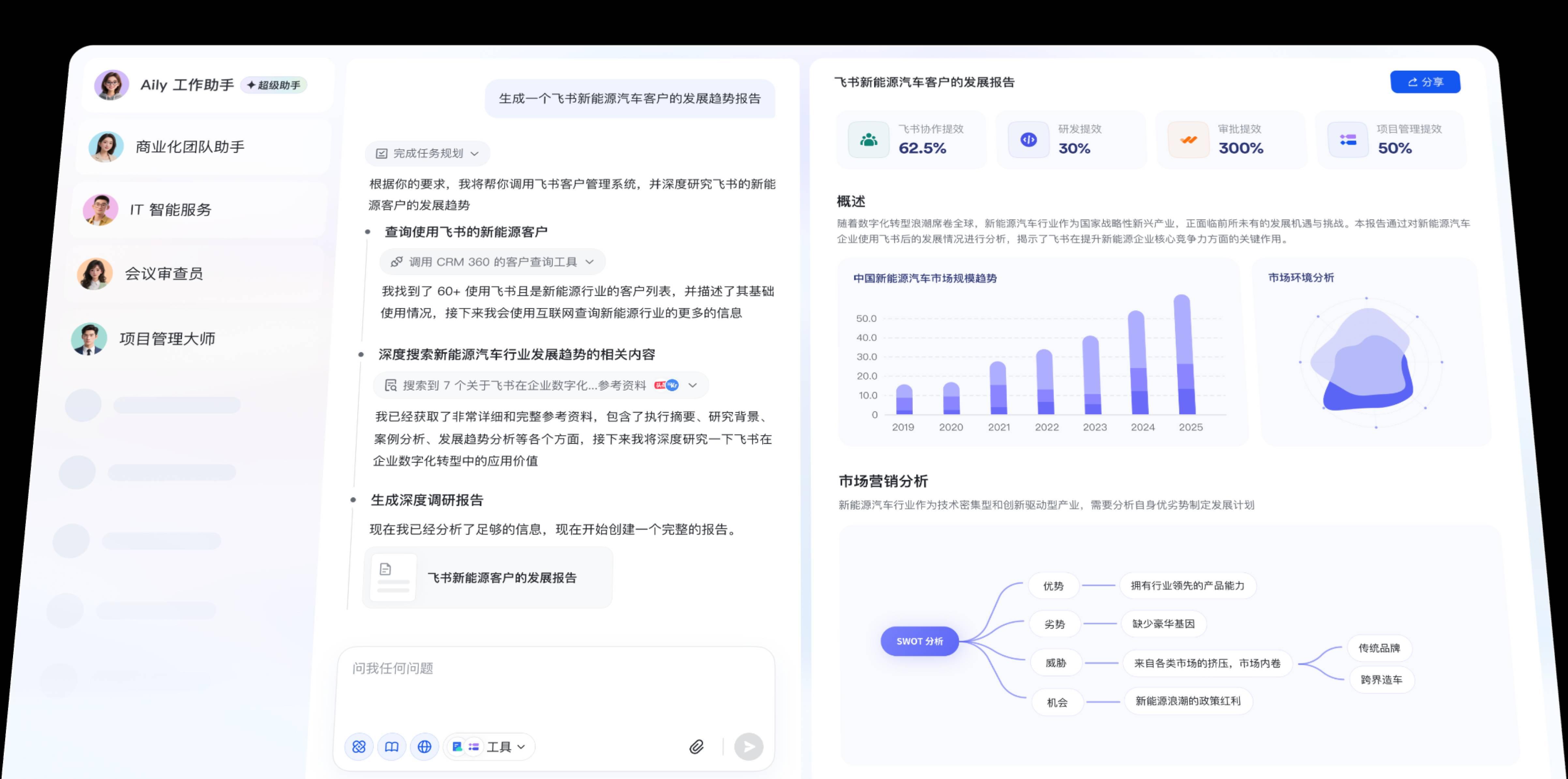The width and height of the screenshot is (1568, 779).
Task: Click the 2022 bar in market chart
Action: coord(1045,382)
